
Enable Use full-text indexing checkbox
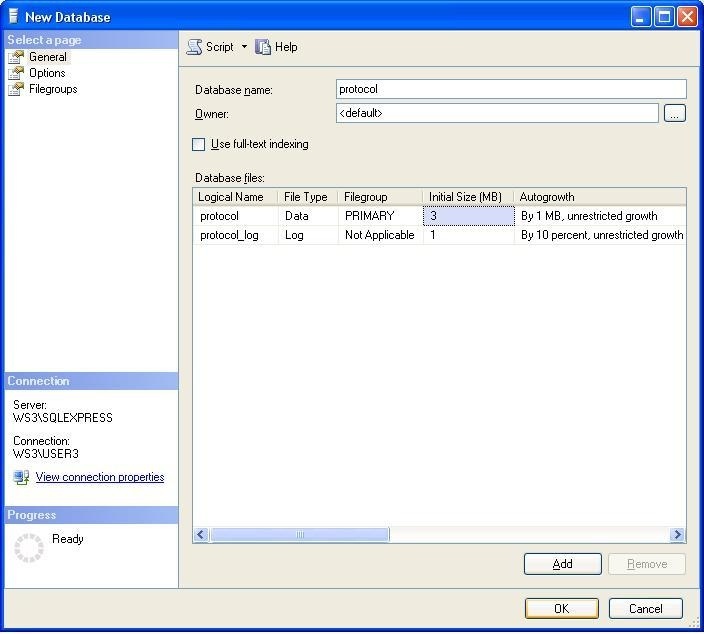pyautogui.click(x=198, y=144)
